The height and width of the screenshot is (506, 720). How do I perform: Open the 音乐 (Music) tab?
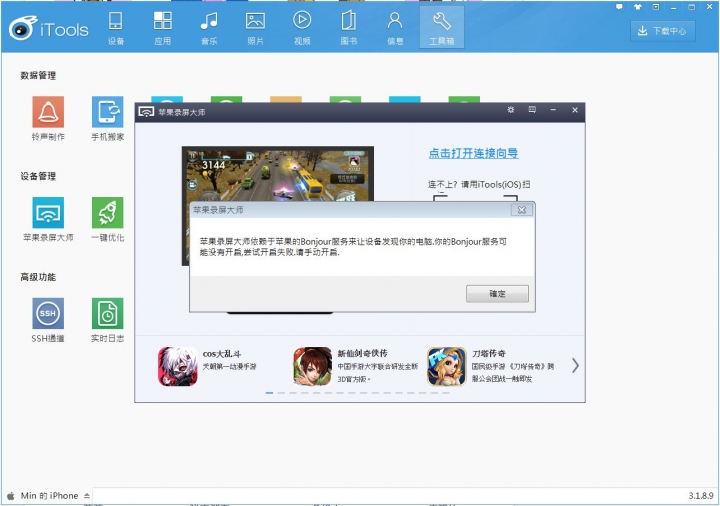pos(209,28)
